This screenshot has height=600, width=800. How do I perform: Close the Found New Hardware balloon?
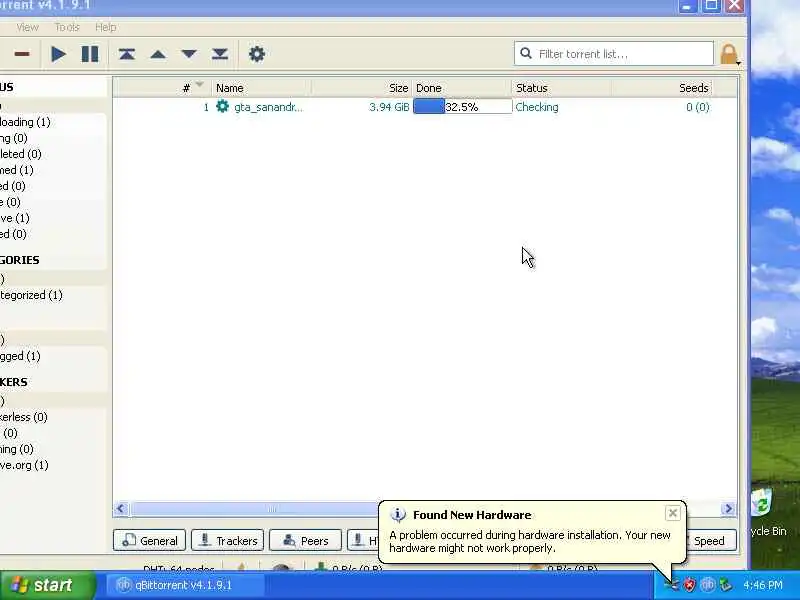click(x=672, y=513)
